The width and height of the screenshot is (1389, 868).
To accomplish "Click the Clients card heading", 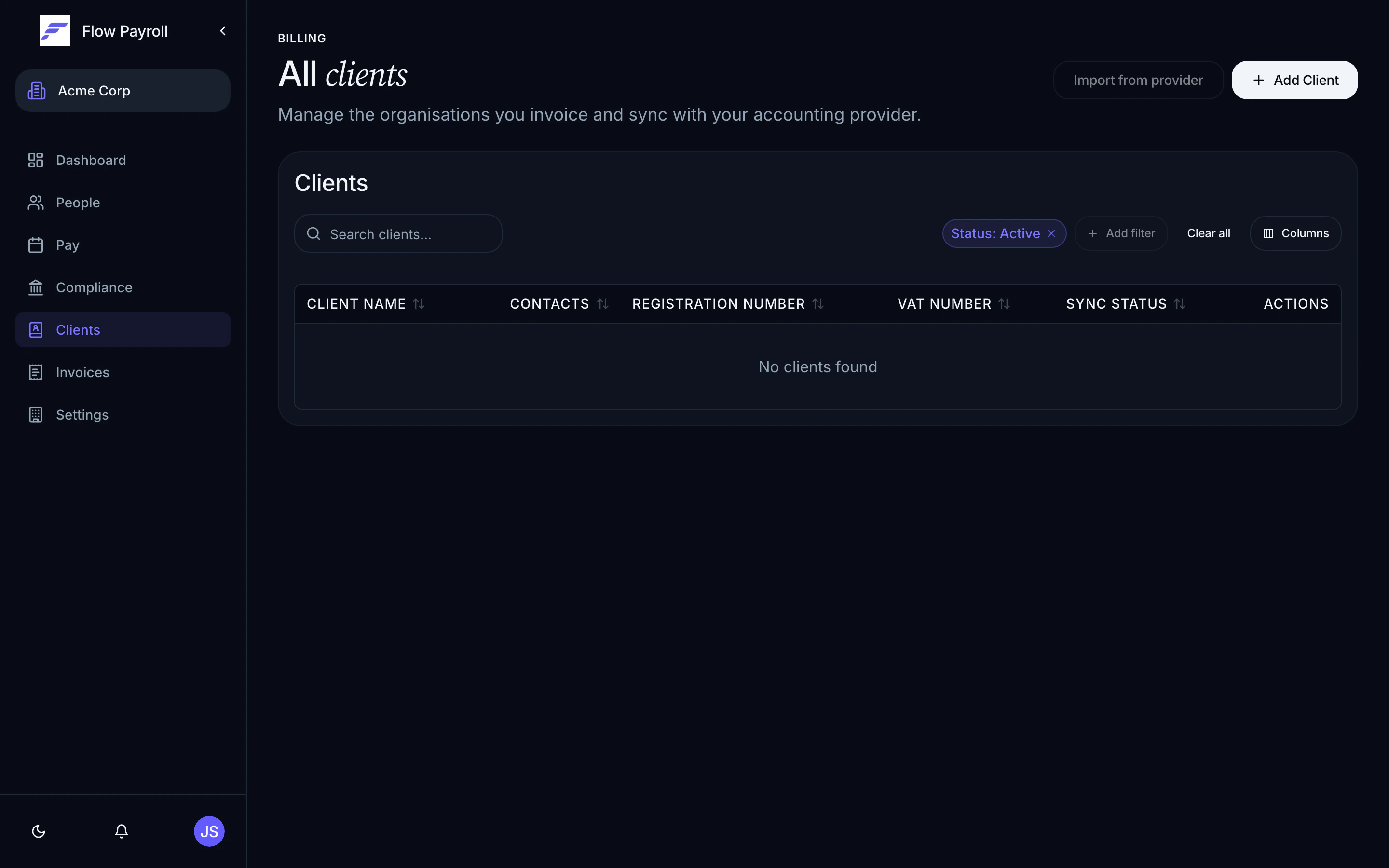I will 331,183.
